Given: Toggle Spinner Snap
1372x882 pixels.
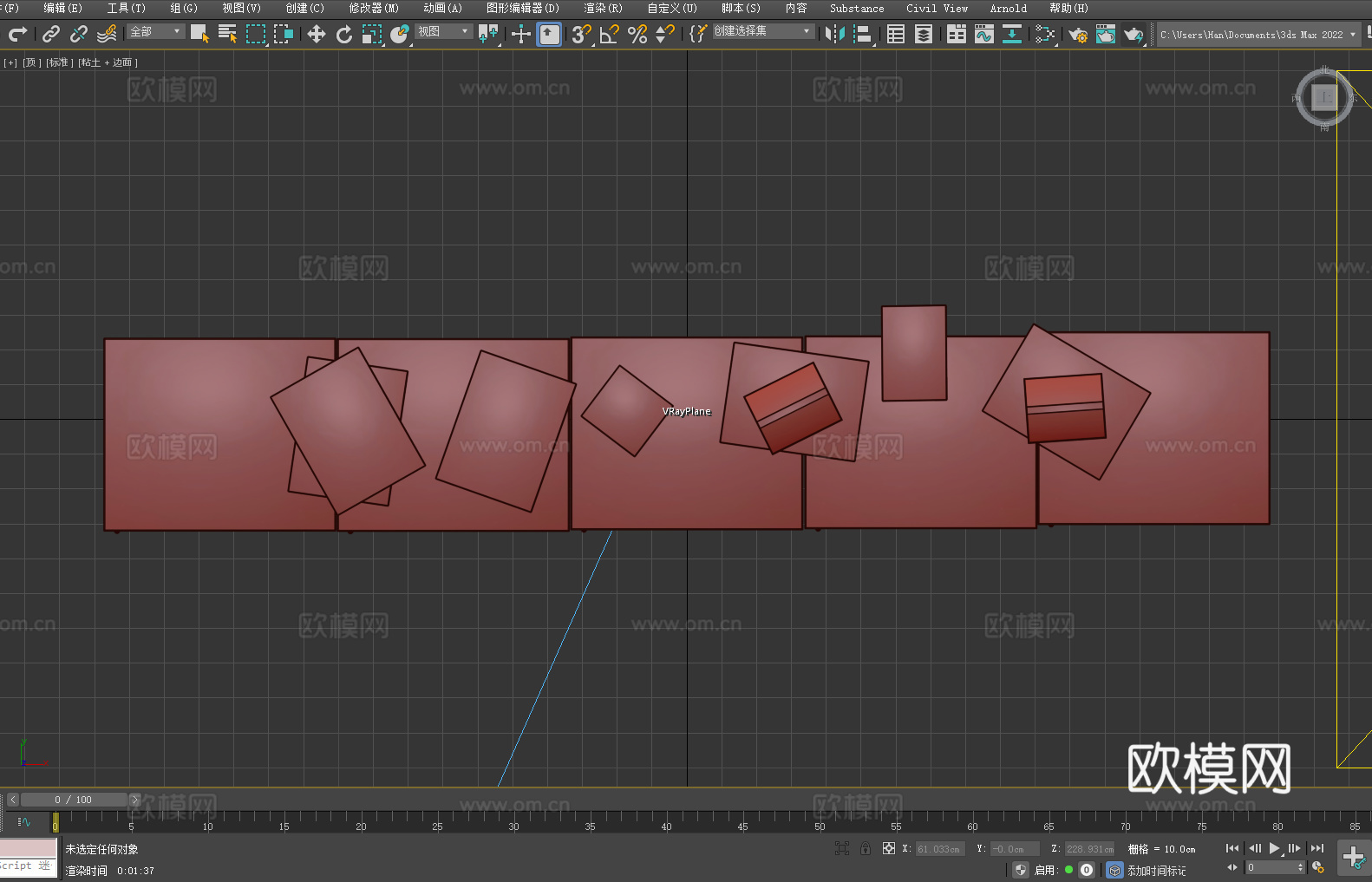Looking at the screenshot, I should 665,34.
